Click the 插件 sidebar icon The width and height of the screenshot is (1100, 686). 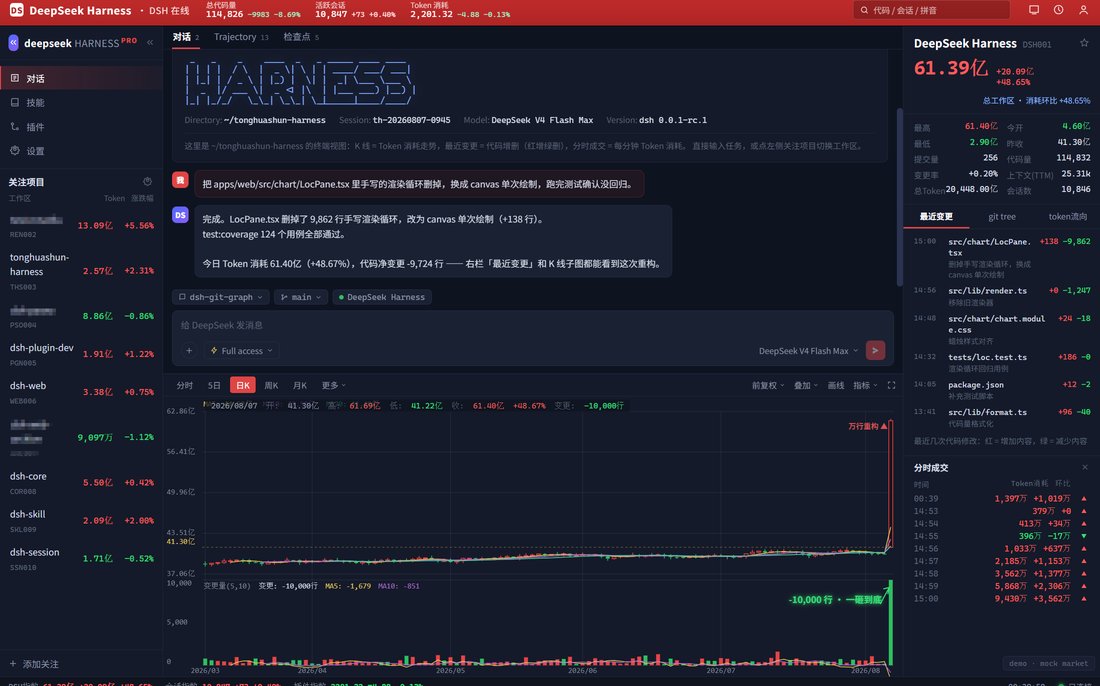pyautogui.click(x=15, y=127)
